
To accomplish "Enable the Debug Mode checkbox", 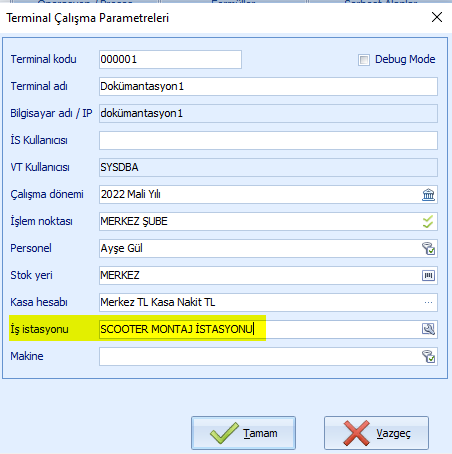I will [x=364, y=60].
